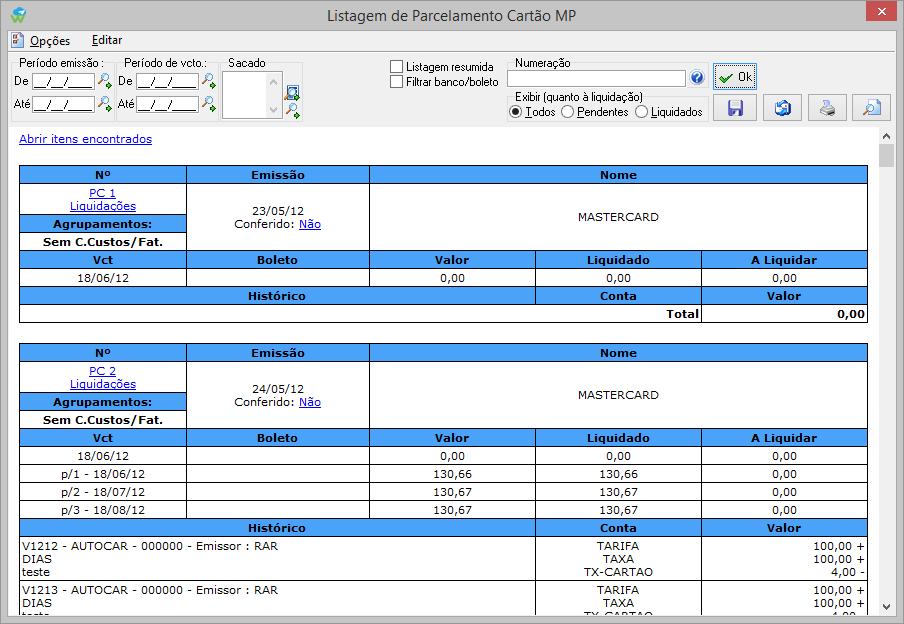904x624 pixels.
Task: Click the Período emissão De date field
Action: (63, 81)
